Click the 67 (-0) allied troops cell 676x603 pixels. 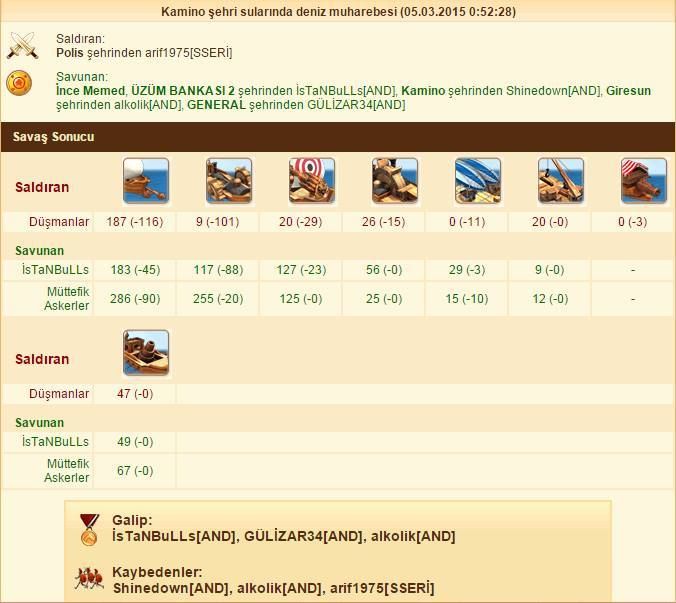pyautogui.click(x=135, y=471)
